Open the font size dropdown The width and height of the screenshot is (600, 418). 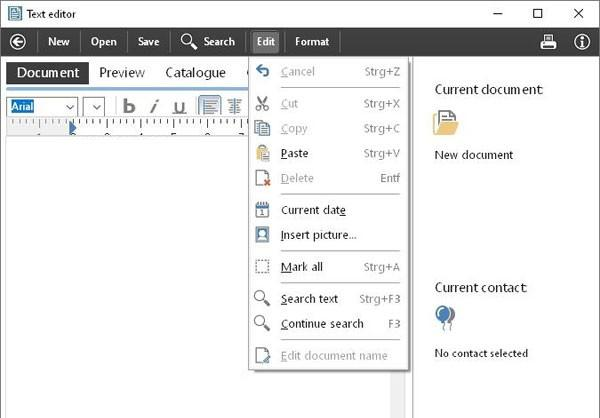pos(94,106)
